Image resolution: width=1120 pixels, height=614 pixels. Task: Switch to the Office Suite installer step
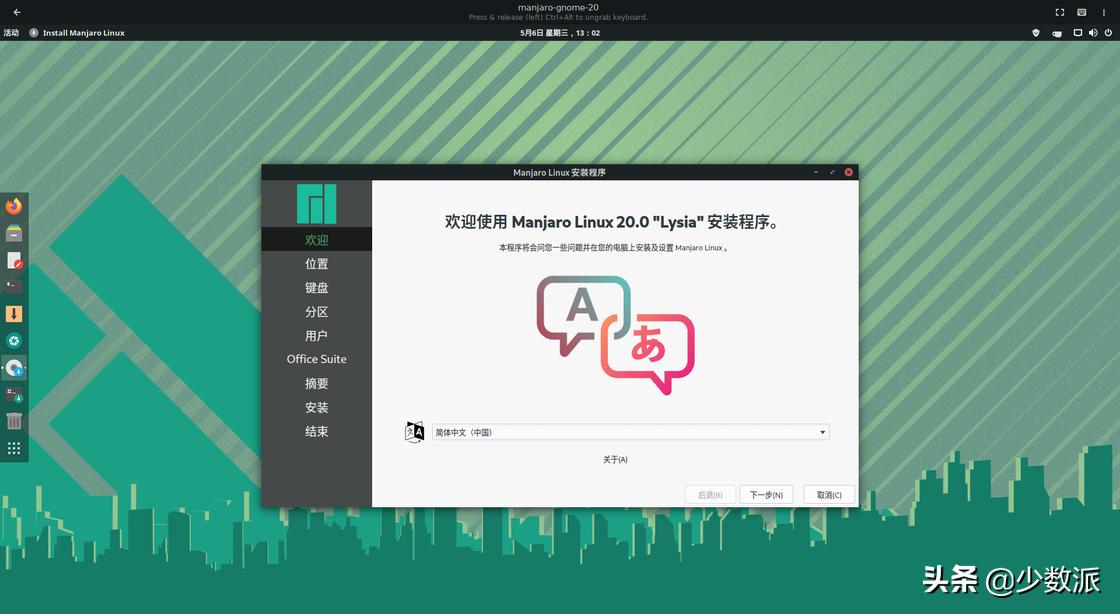click(316, 358)
